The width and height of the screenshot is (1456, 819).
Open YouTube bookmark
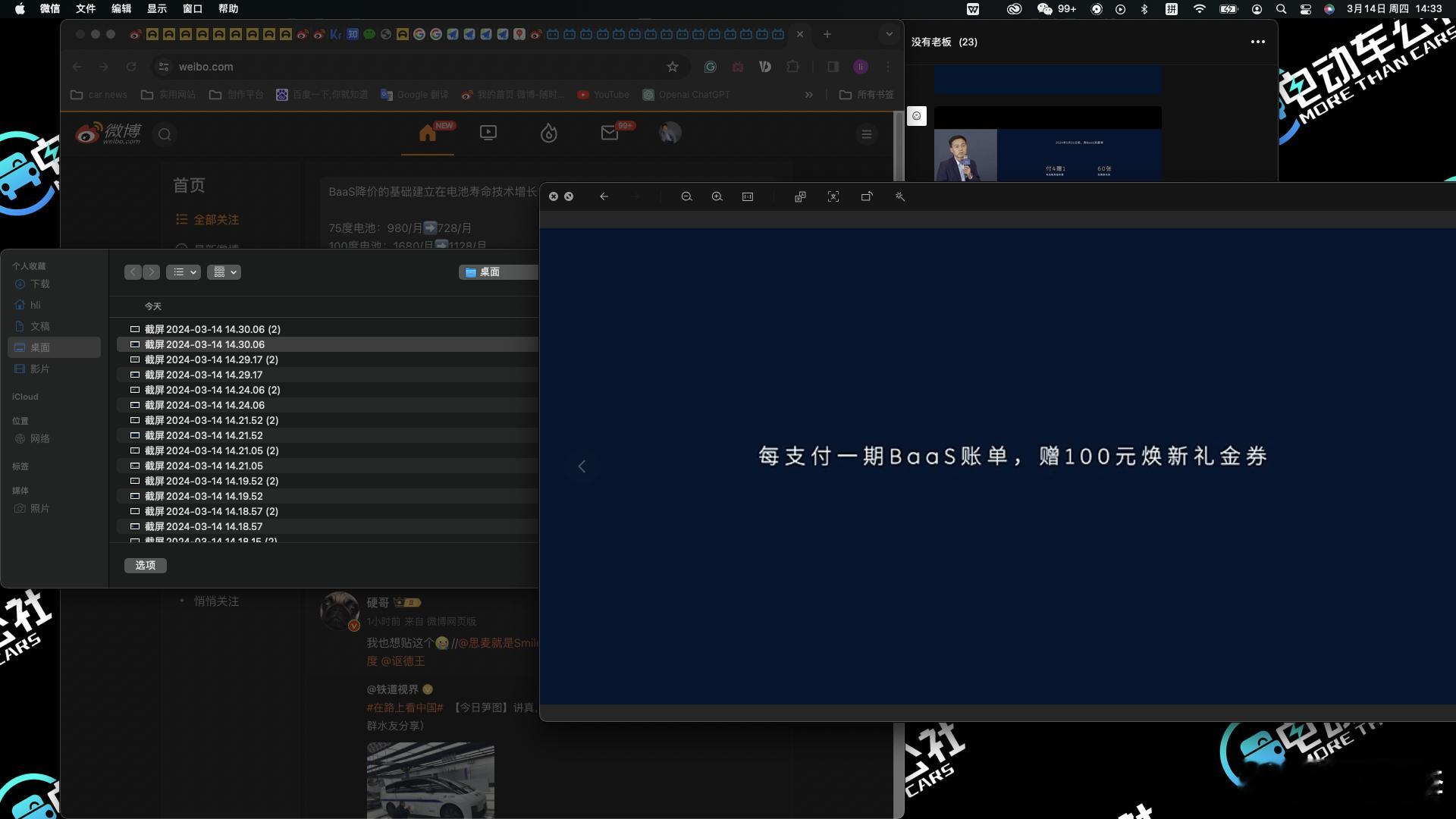tap(604, 95)
